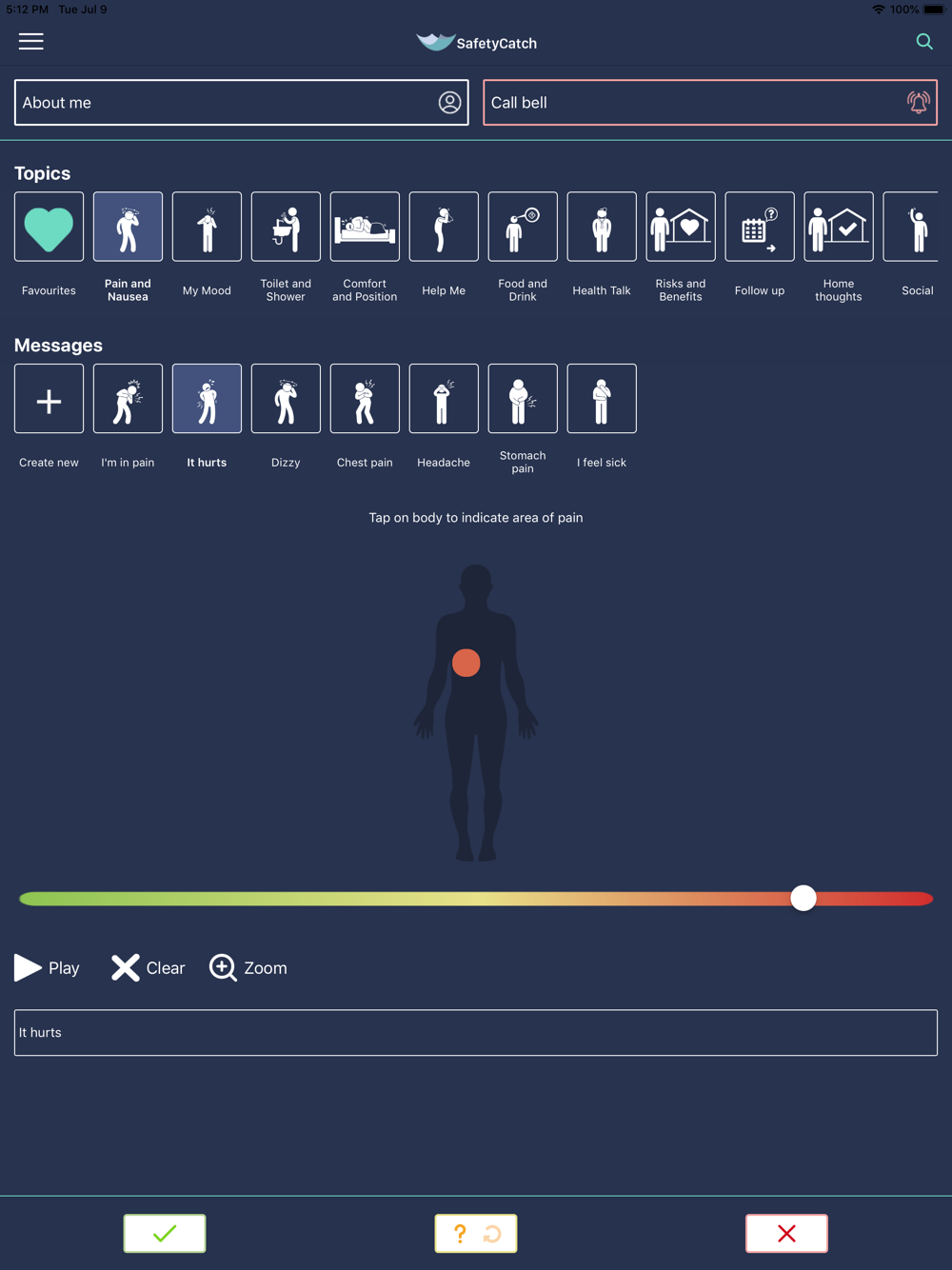Tap the Messages heading
Image resolution: width=952 pixels, height=1270 pixels.
[x=58, y=345]
